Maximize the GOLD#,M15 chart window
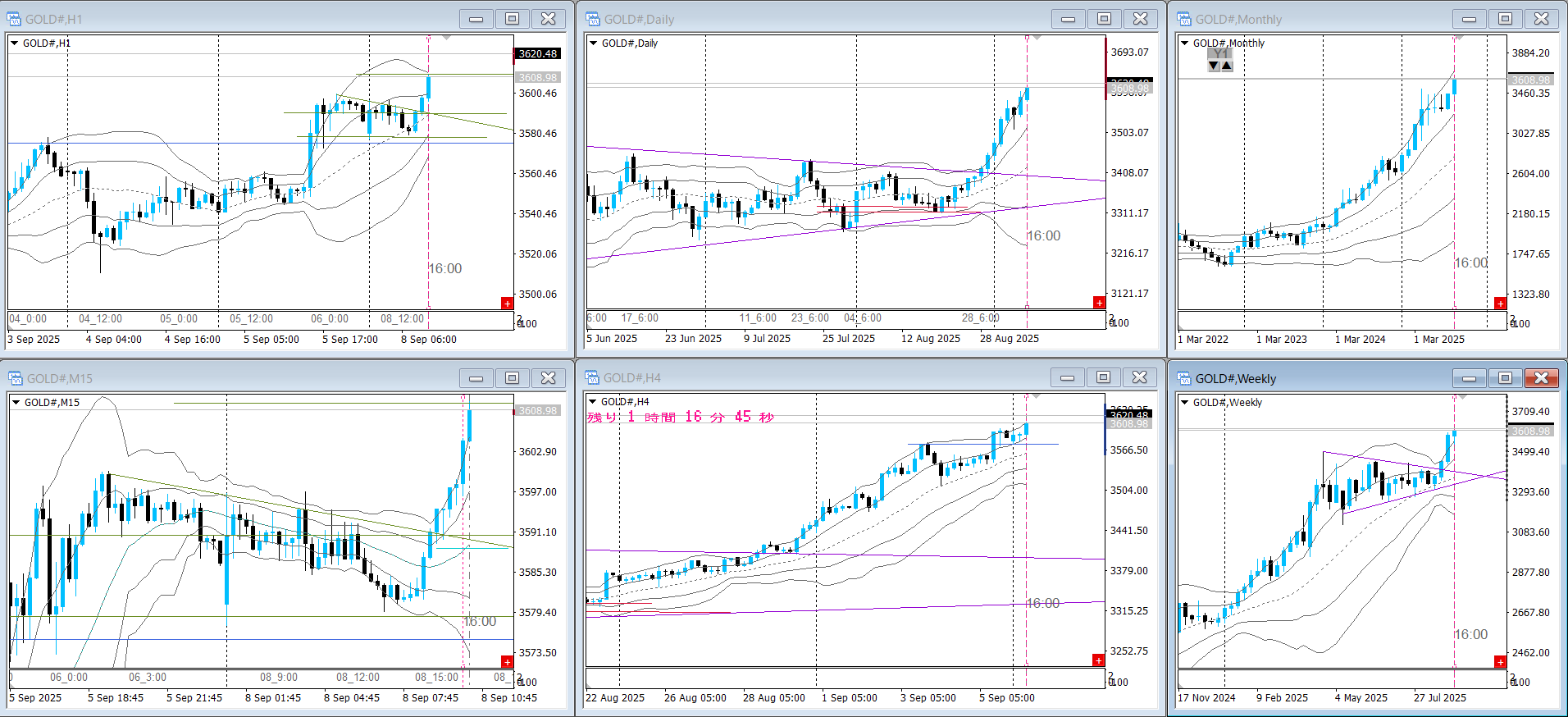Viewport: 1568px width, 717px height. coord(513,377)
